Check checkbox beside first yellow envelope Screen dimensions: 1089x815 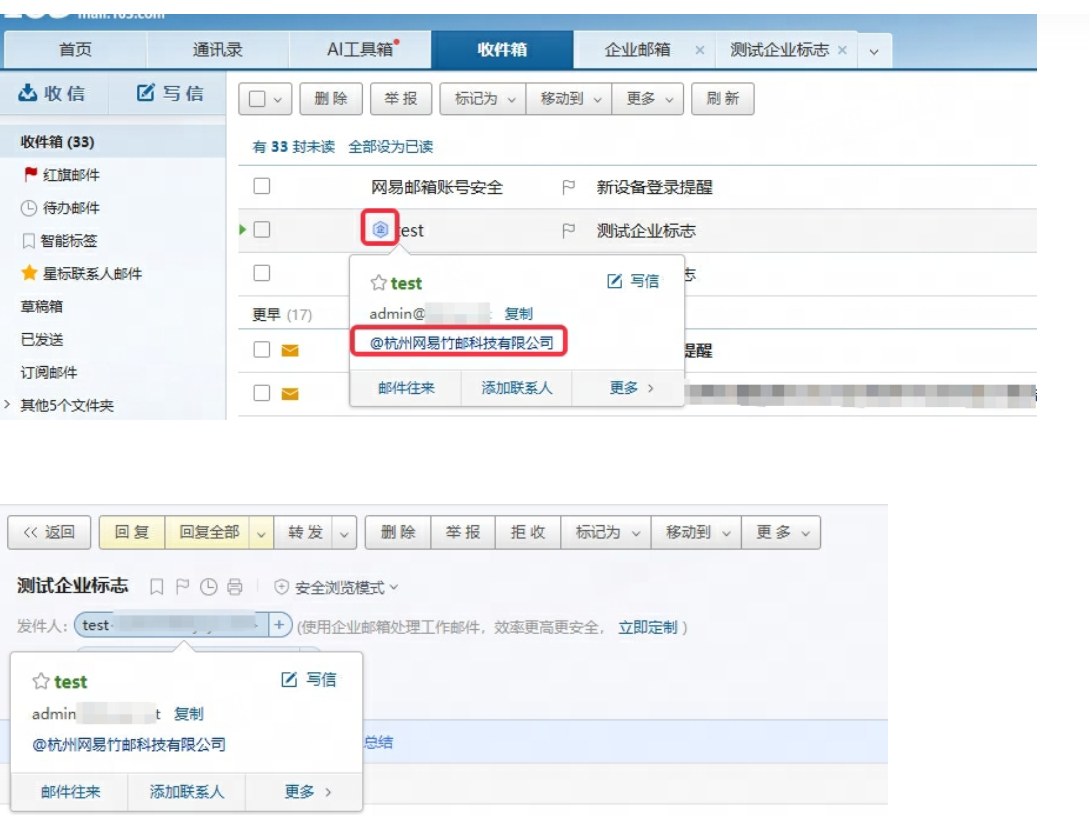point(262,349)
